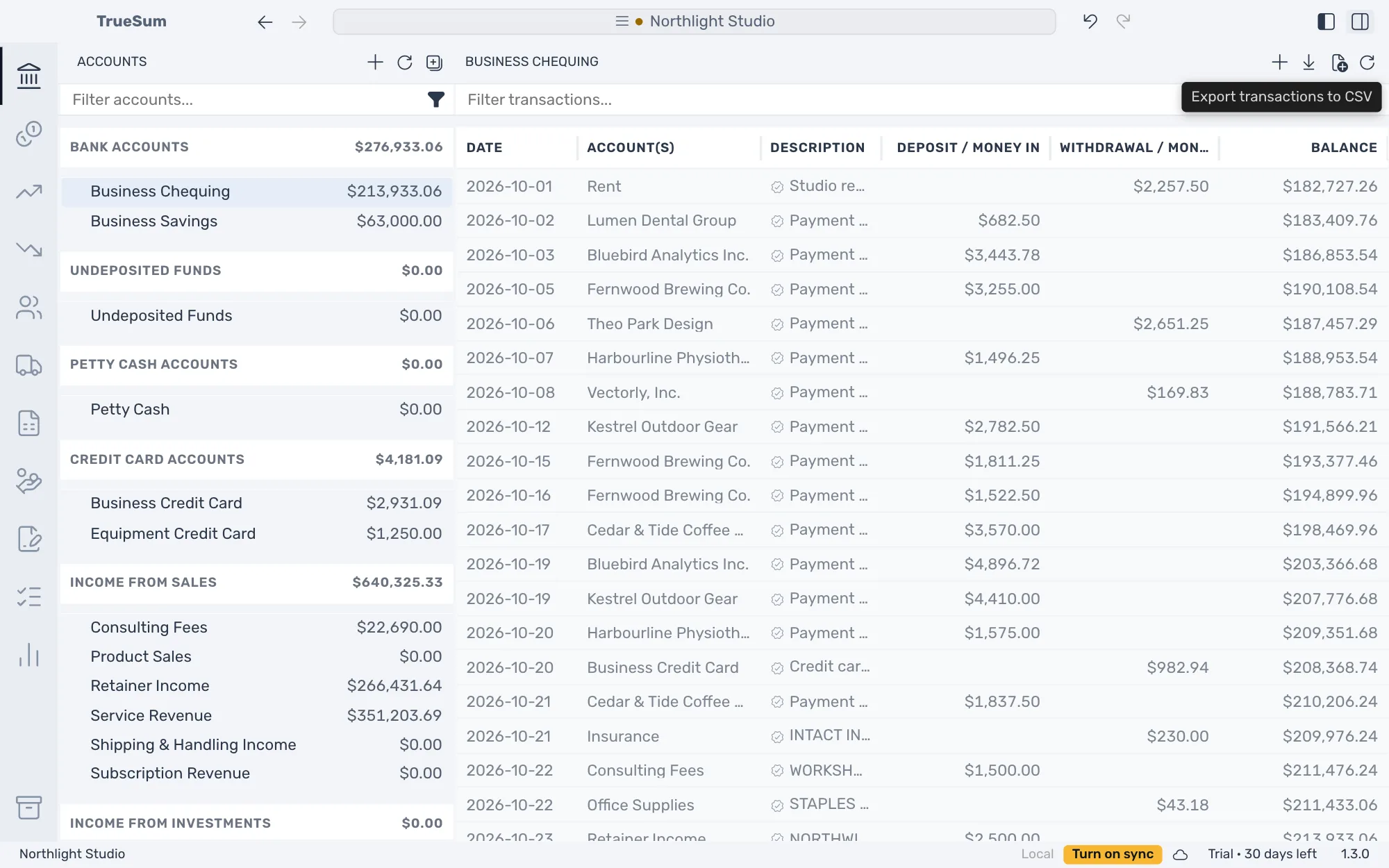Click the Turn on sync button
The height and width of the screenshot is (868, 1389).
click(1113, 854)
